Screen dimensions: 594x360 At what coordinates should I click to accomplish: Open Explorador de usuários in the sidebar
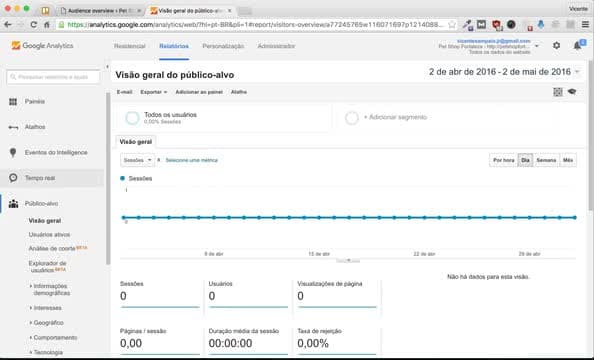(x=47, y=267)
